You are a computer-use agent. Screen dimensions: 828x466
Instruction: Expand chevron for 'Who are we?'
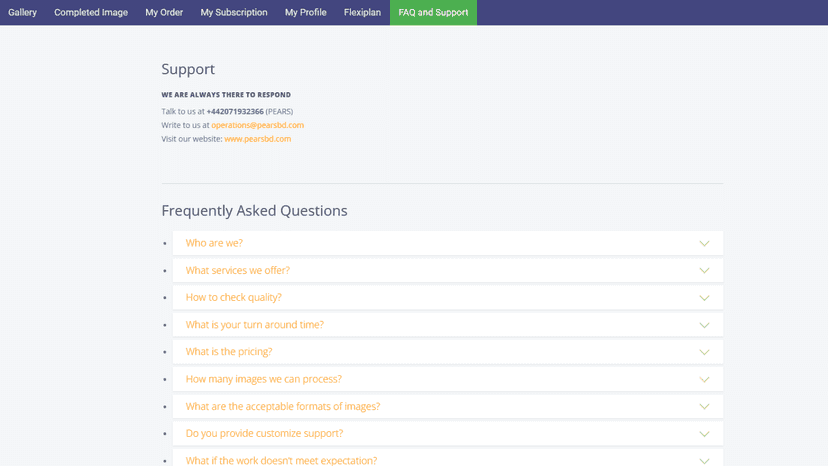[x=704, y=244]
